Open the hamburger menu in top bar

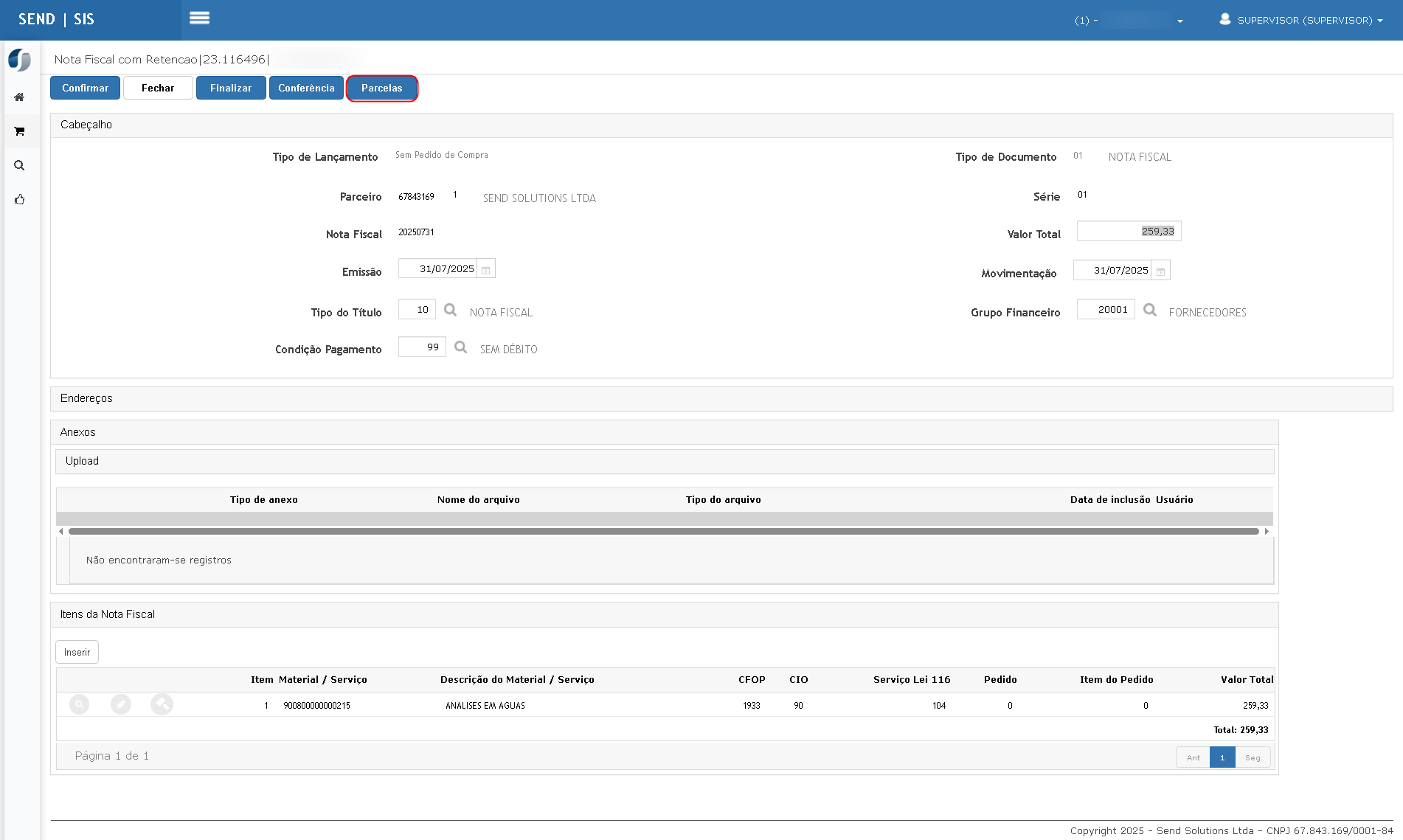coord(199,18)
